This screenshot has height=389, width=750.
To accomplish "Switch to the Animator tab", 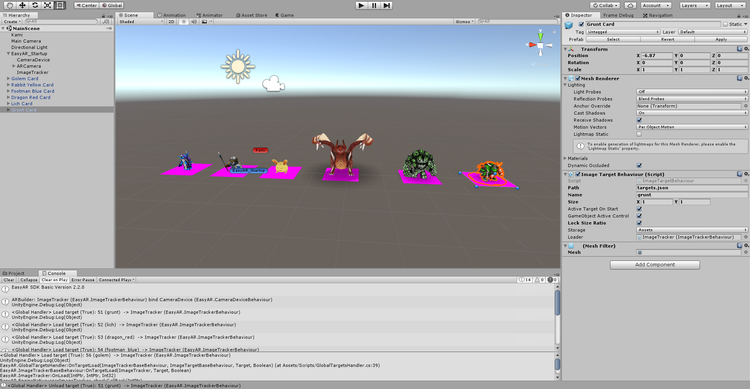I will 210,15.
